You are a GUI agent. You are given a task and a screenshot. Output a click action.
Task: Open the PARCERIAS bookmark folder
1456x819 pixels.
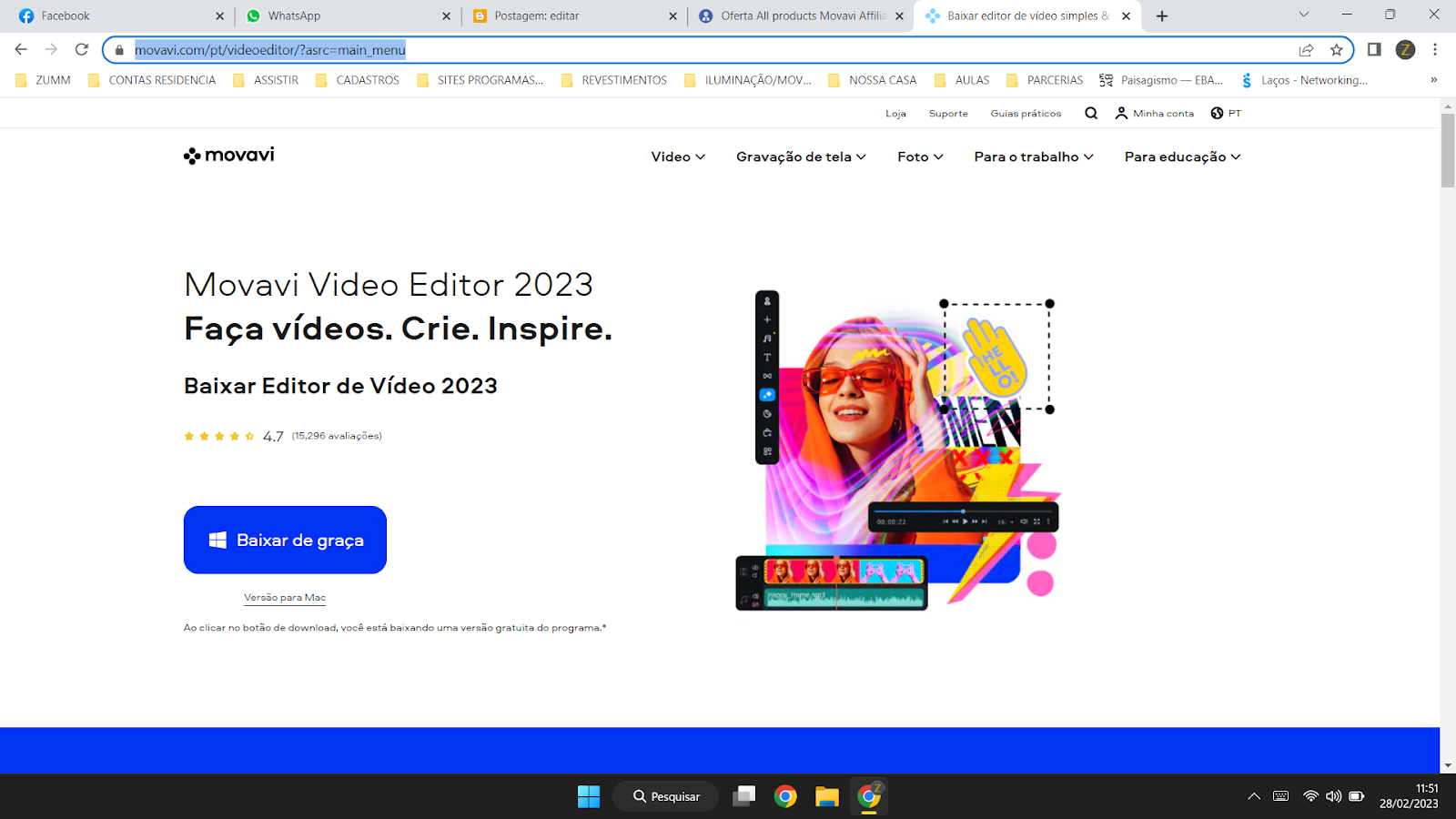pos(1045,80)
